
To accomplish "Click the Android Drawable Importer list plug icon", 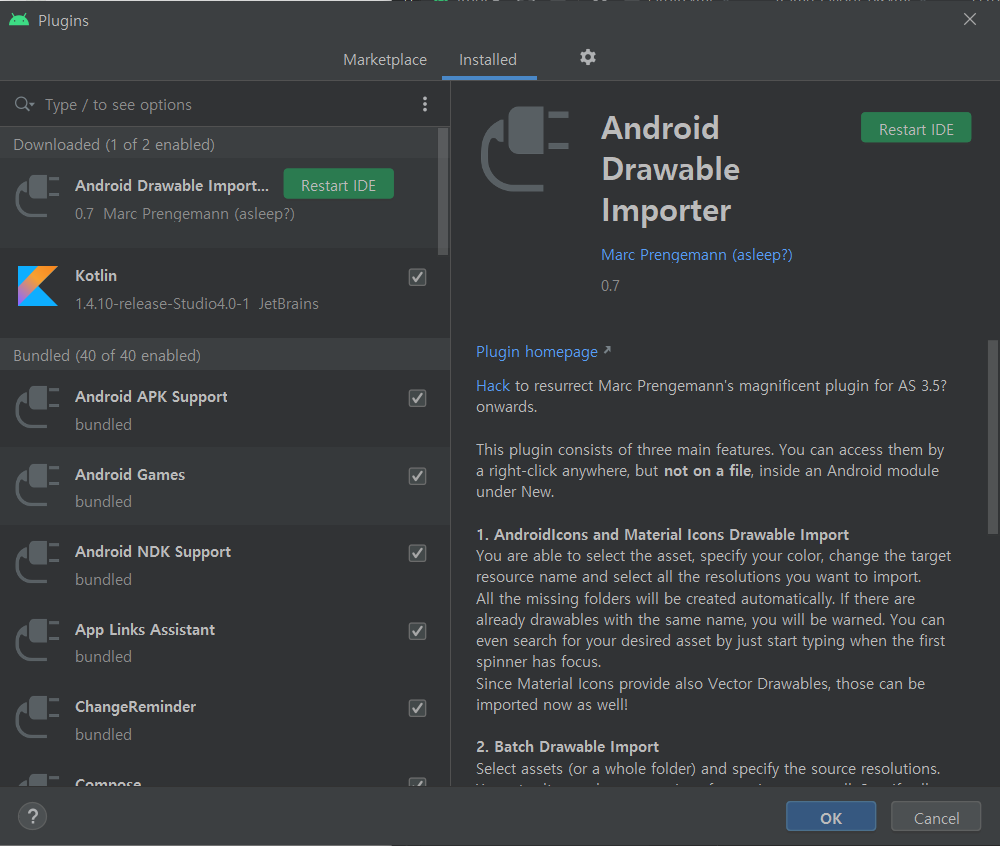I will [x=37, y=197].
